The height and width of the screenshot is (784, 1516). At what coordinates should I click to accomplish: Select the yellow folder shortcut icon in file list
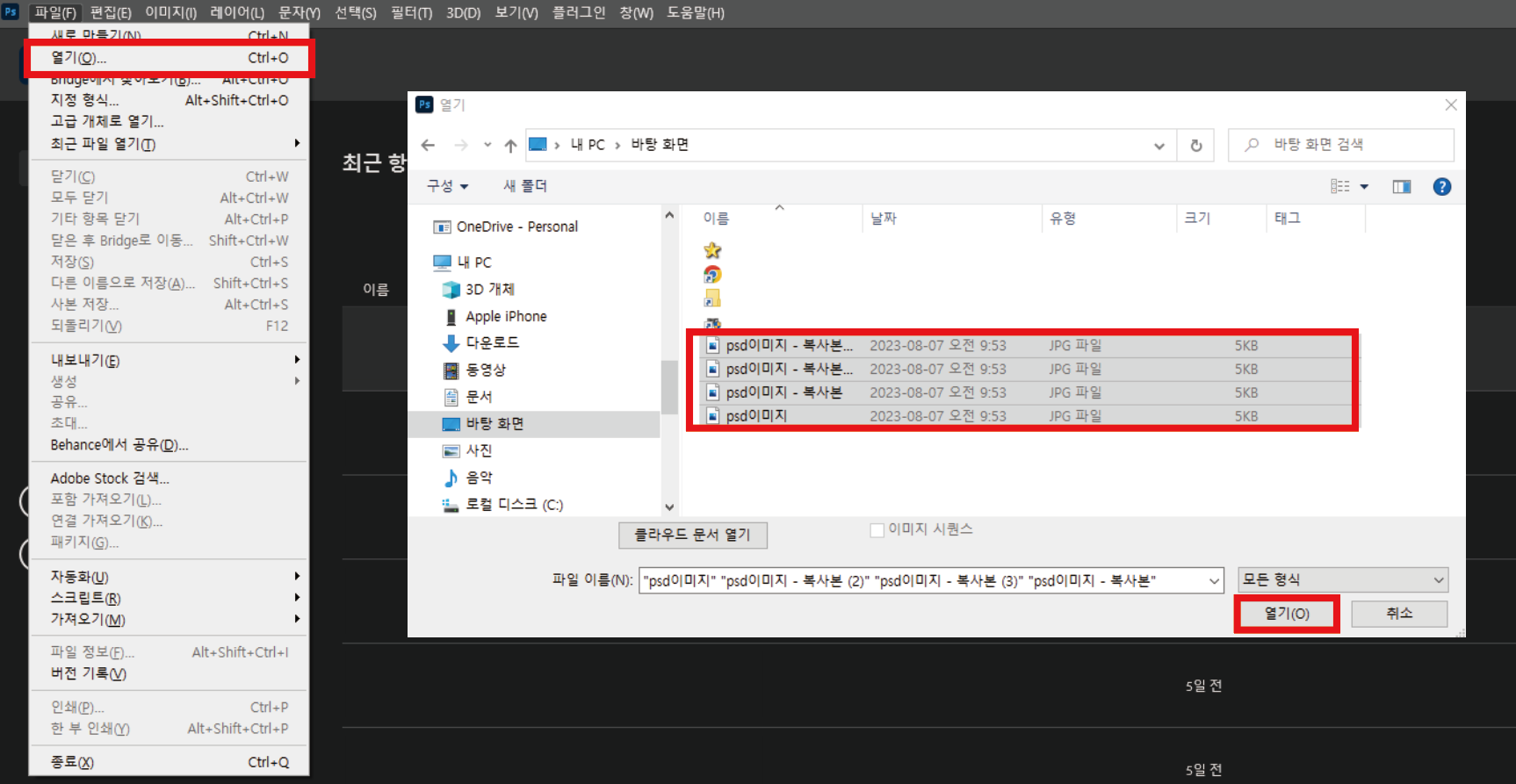click(x=712, y=298)
